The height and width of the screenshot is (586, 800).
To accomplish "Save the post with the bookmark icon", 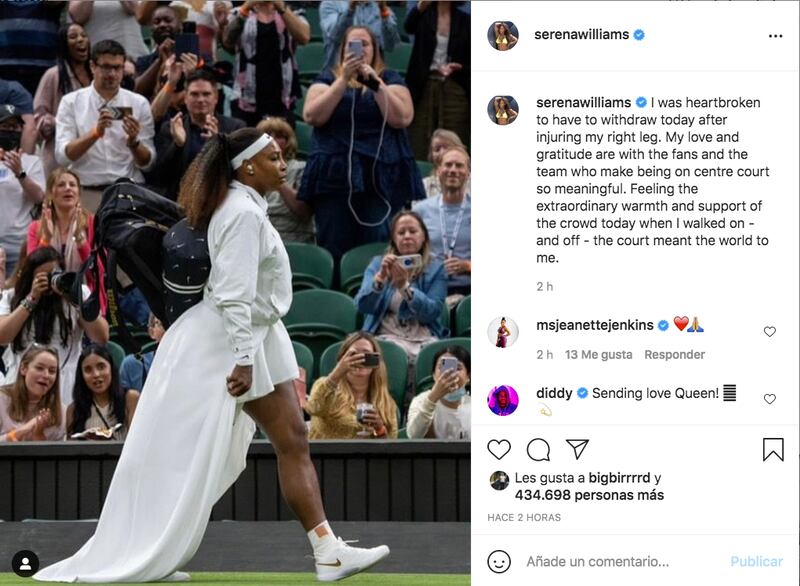I will click(x=773, y=449).
